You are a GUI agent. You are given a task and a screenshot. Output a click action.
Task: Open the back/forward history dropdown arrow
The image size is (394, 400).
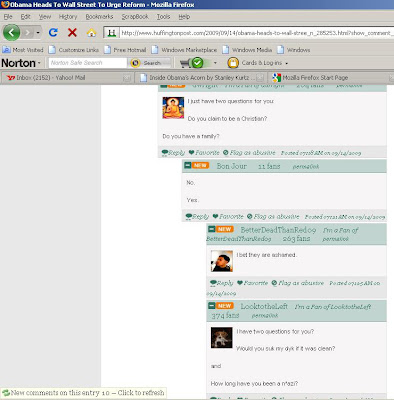click(x=38, y=33)
